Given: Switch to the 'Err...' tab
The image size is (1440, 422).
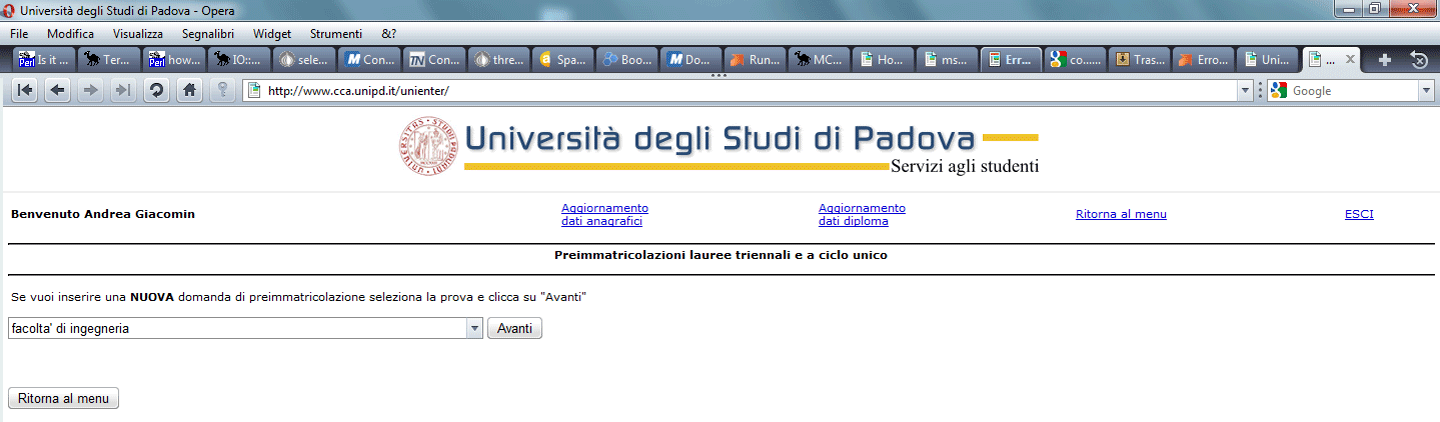Looking at the screenshot, I should coord(1012,60).
